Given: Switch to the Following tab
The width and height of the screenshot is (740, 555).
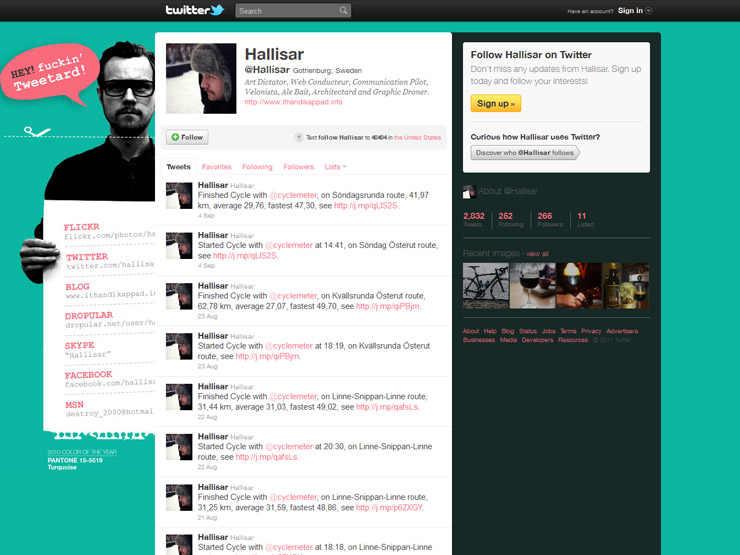Looking at the screenshot, I should pyautogui.click(x=257, y=167).
